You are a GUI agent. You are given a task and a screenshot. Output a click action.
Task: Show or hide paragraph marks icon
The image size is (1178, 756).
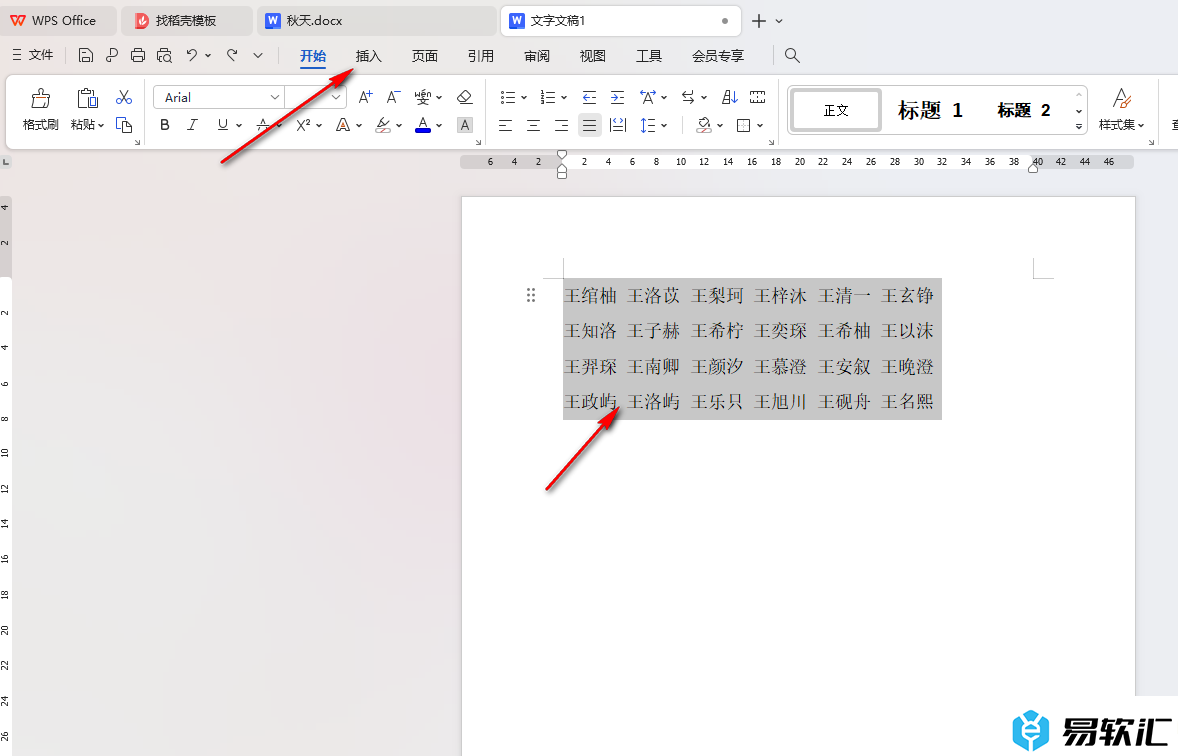(688, 97)
